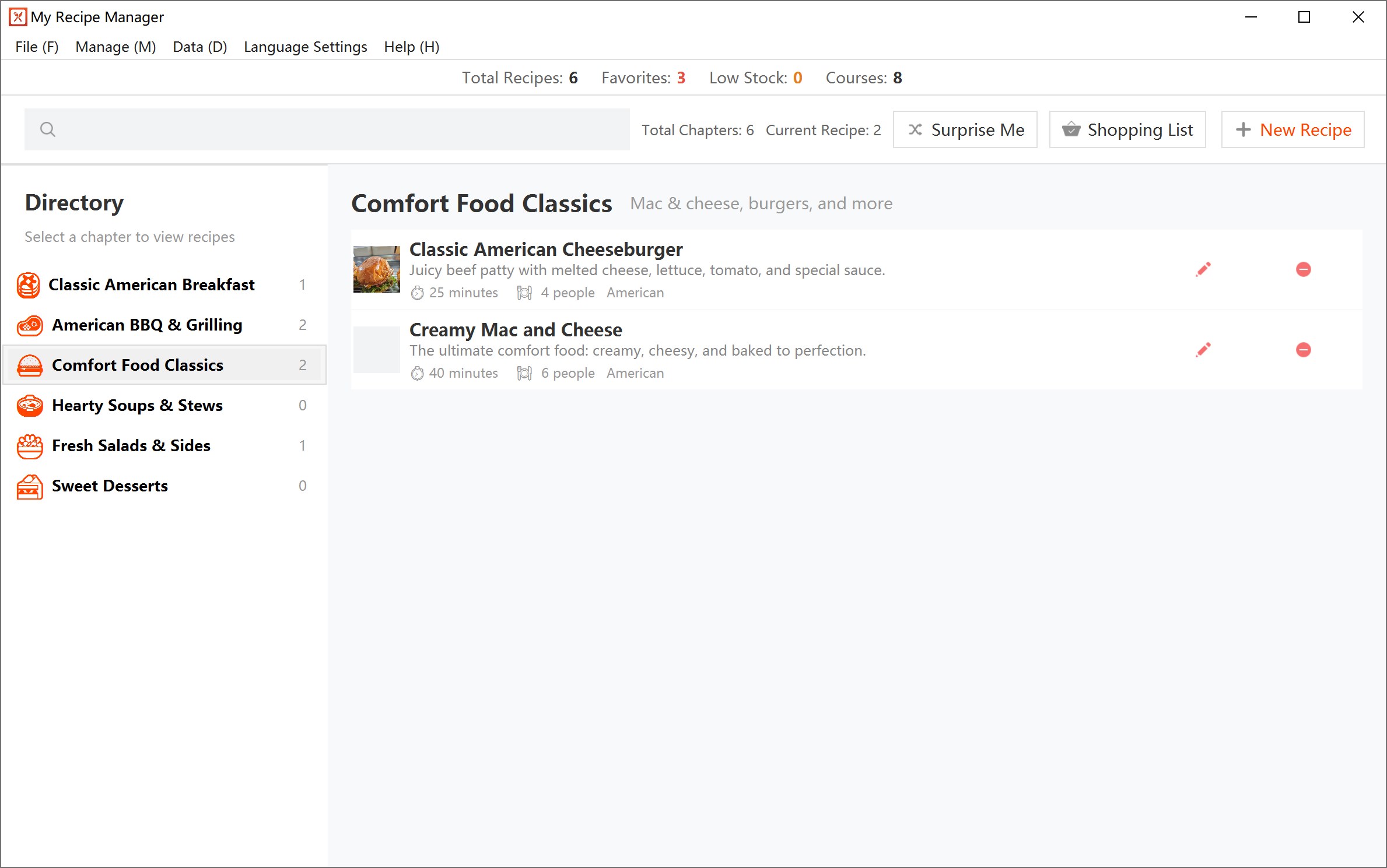The image size is (1387, 868).
Task: Click the clock icon beside 25 minutes
Action: coord(417,293)
